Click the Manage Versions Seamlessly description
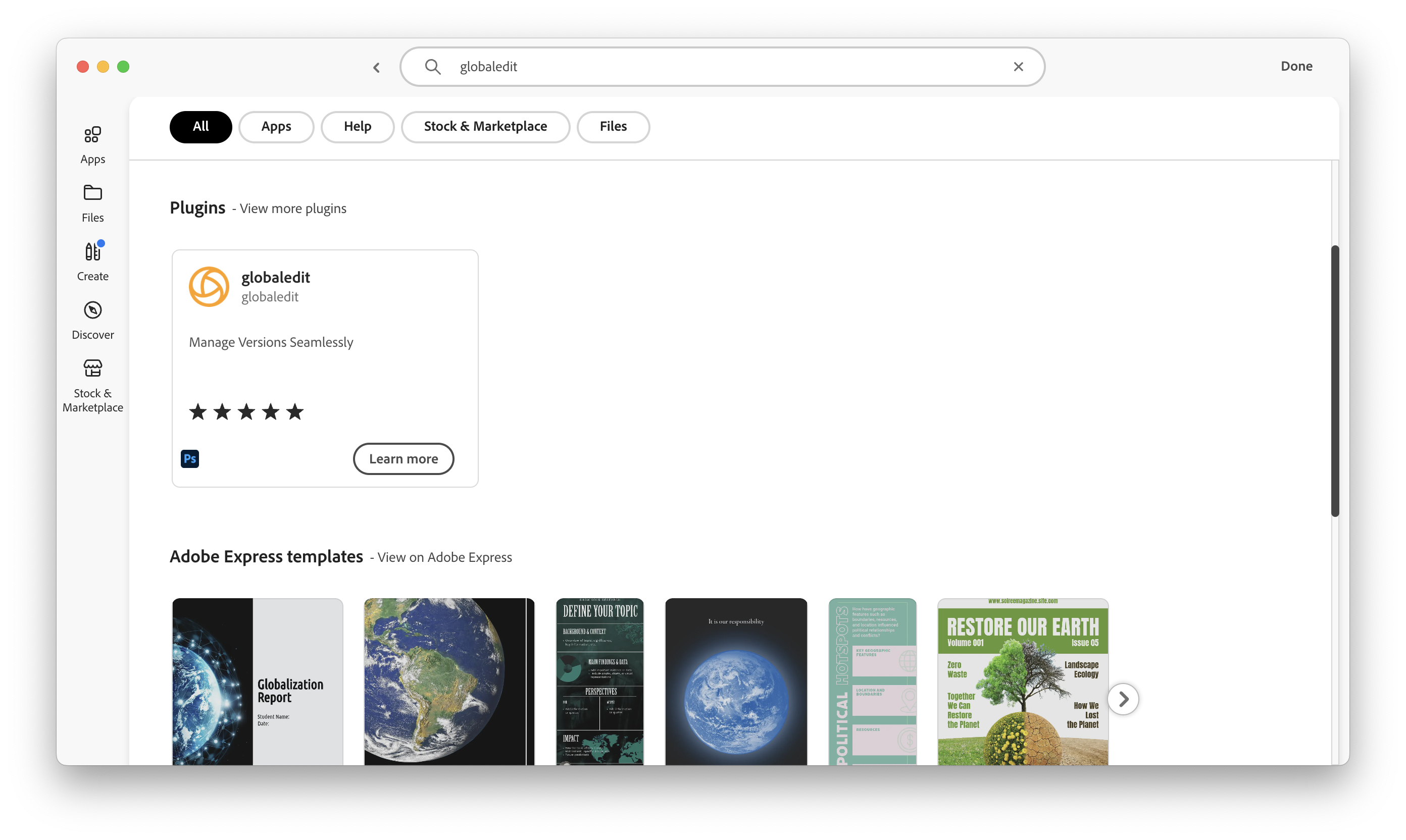Viewport: 1406px width, 840px height. coord(271,342)
